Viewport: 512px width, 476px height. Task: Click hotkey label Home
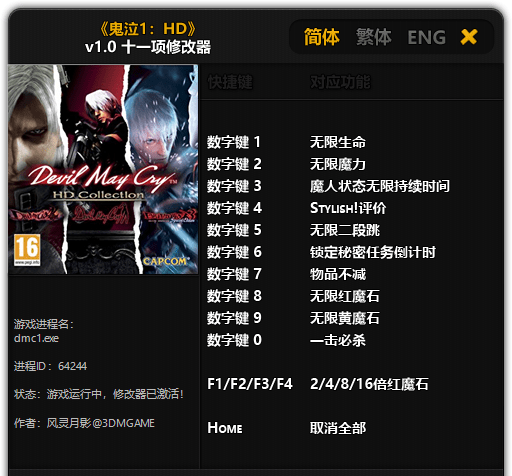(225, 428)
